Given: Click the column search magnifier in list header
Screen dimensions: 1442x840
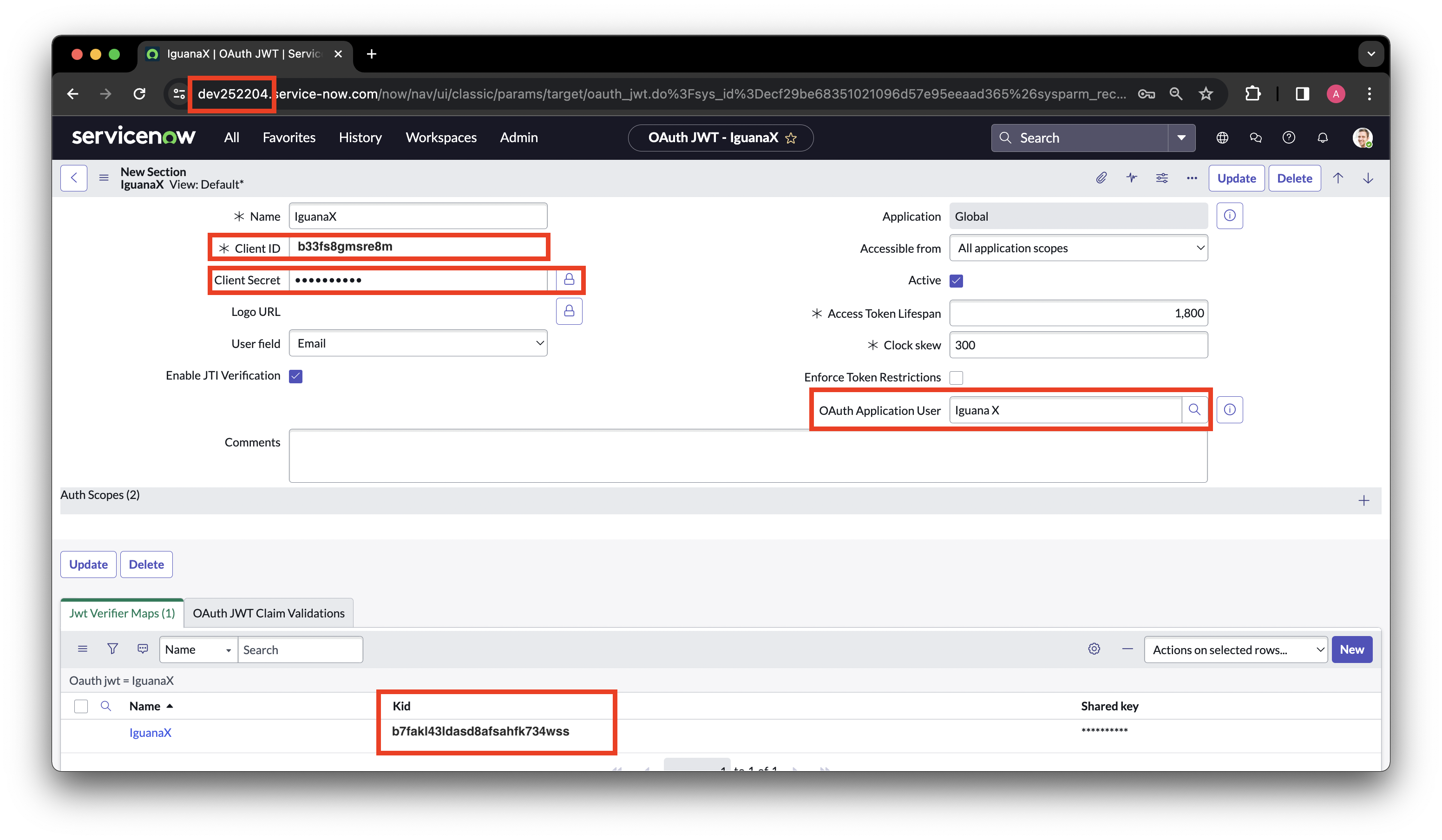Looking at the screenshot, I should 106,706.
